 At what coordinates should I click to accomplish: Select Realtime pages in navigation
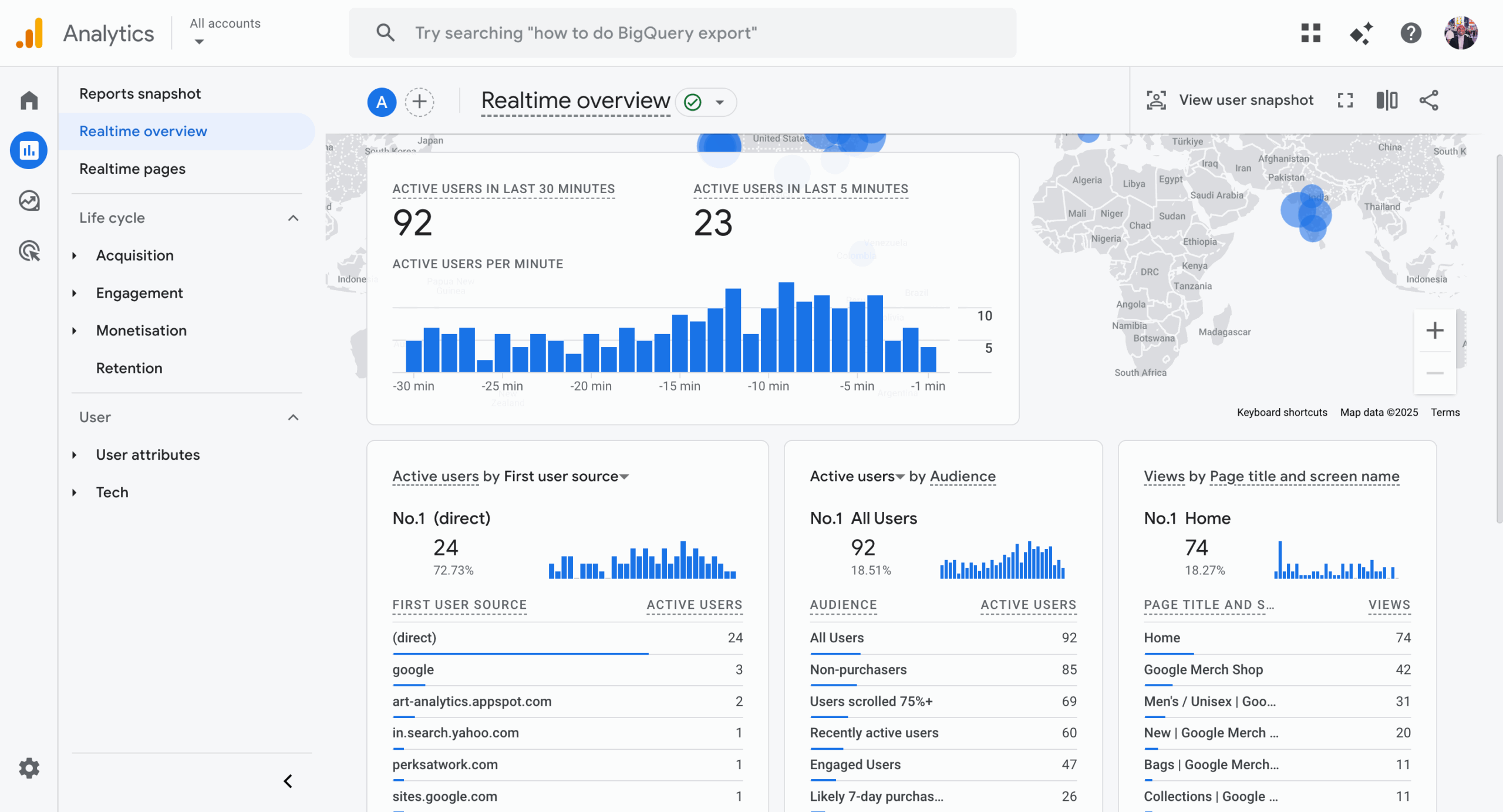click(132, 169)
